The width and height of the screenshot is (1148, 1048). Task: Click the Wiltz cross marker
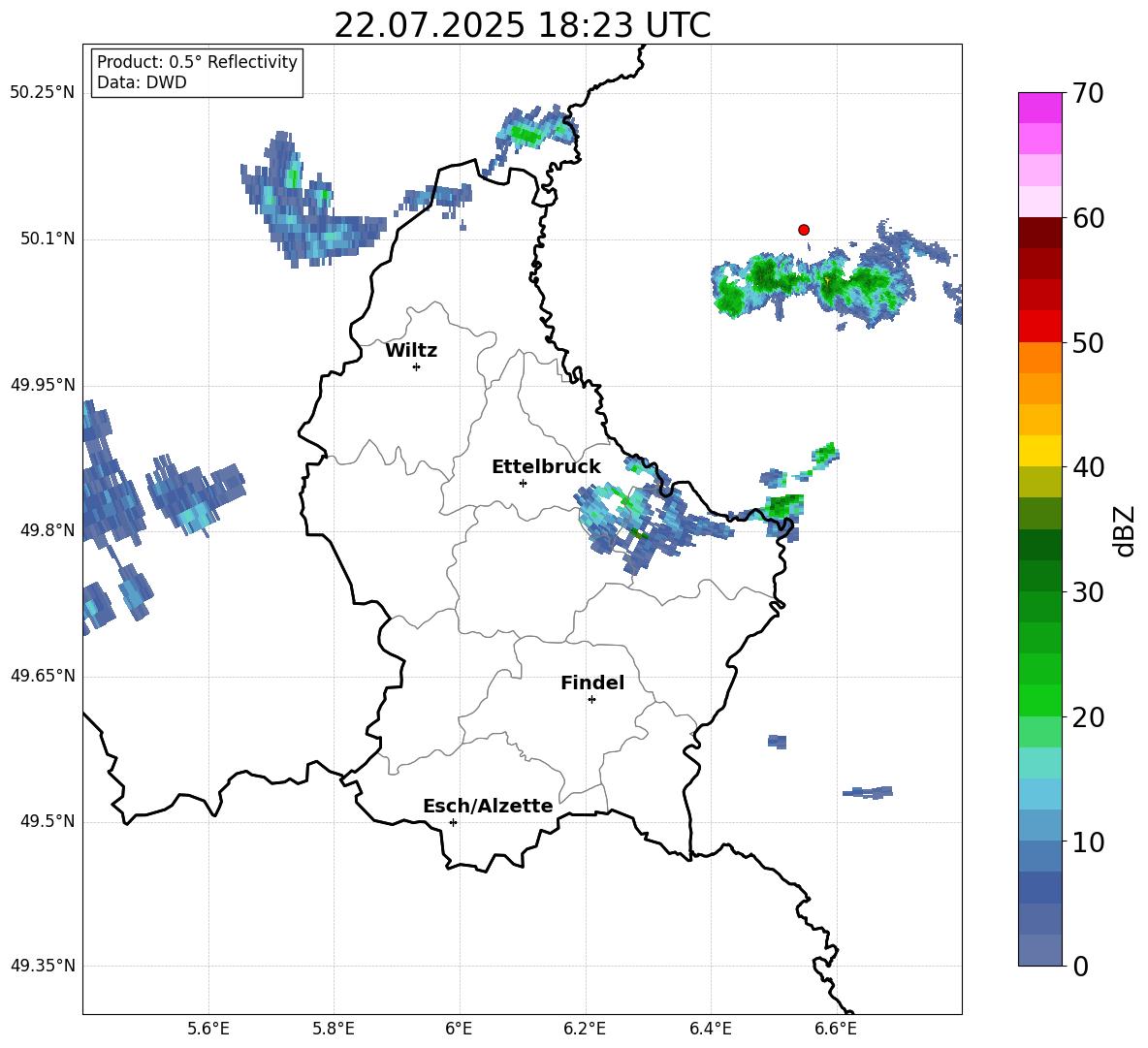click(x=417, y=366)
